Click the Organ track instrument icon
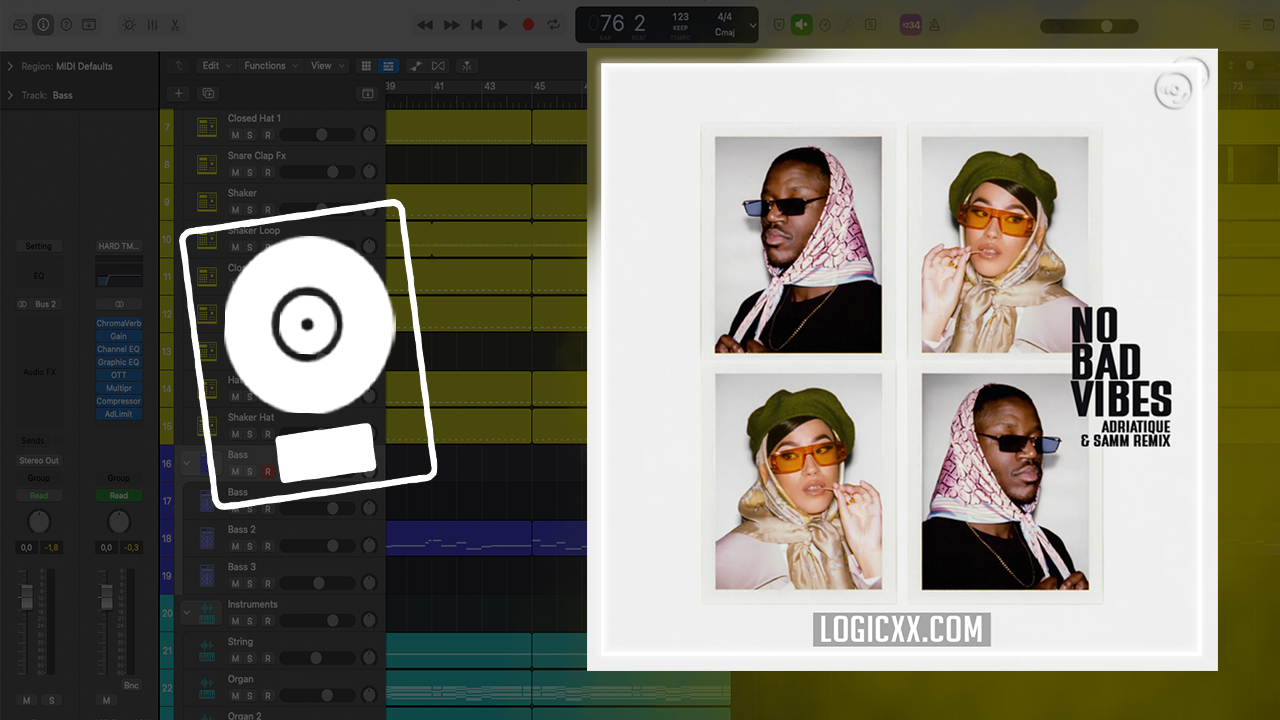The width and height of the screenshot is (1280, 720). [x=207, y=687]
